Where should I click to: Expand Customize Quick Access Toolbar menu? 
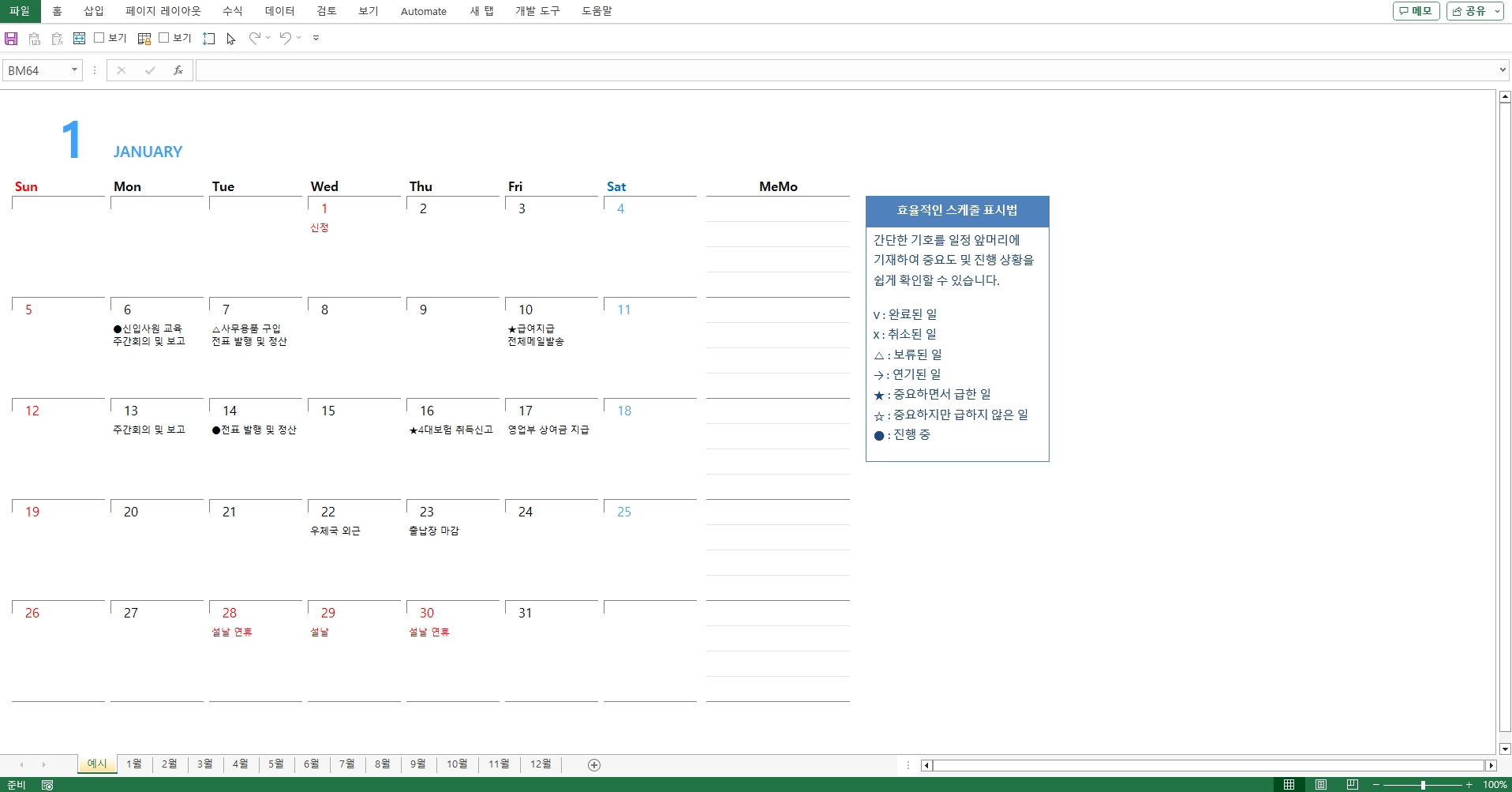point(316,38)
